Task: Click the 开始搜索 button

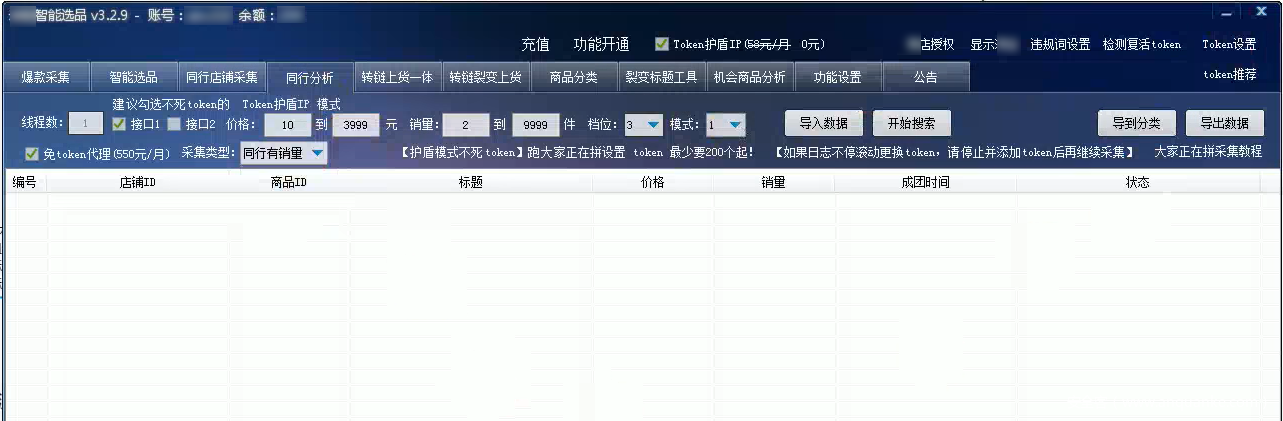Action: tap(911, 123)
